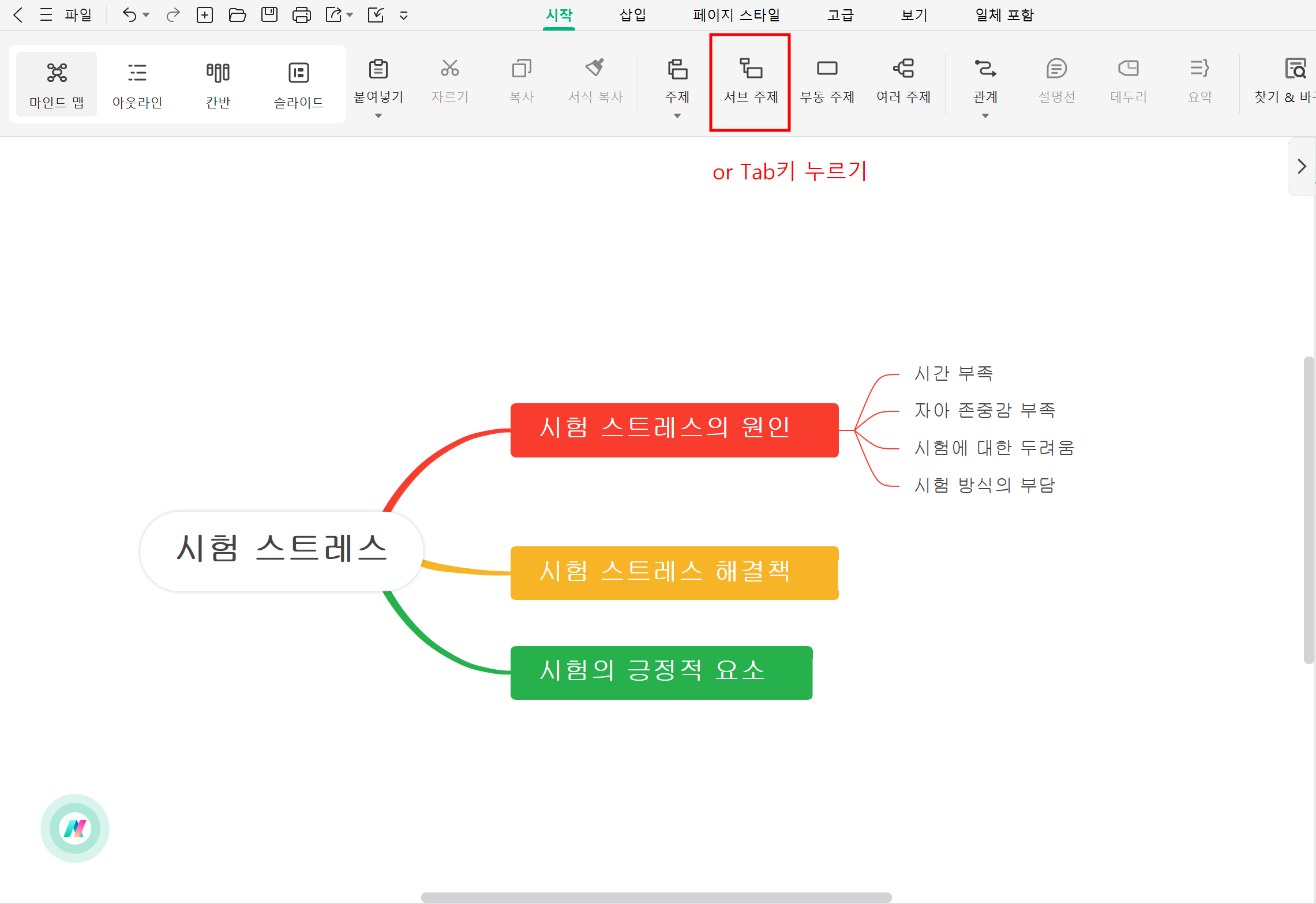The width and height of the screenshot is (1316, 904).
Task: Open the undo history dropdown arrow
Action: pyautogui.click(x=146, y=15)
